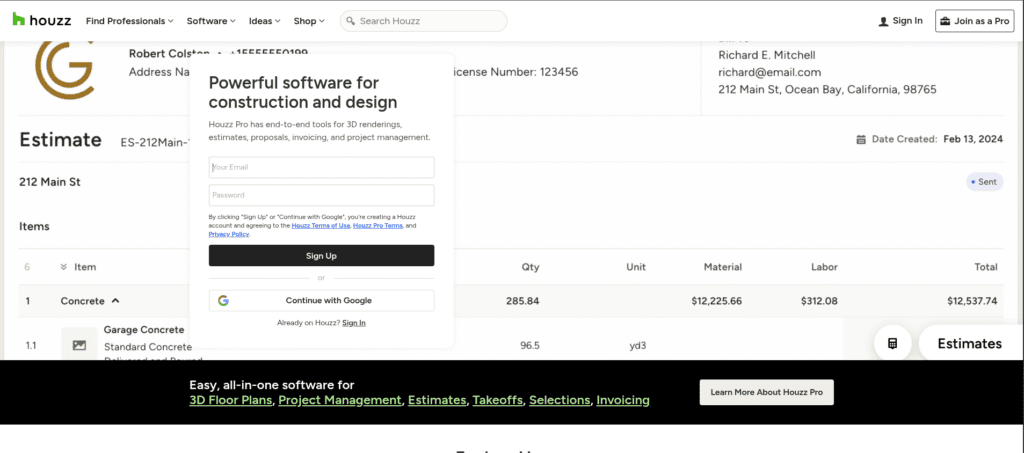Click the Qty column header
Screen dimensions: 1024x453
point(530,267)
